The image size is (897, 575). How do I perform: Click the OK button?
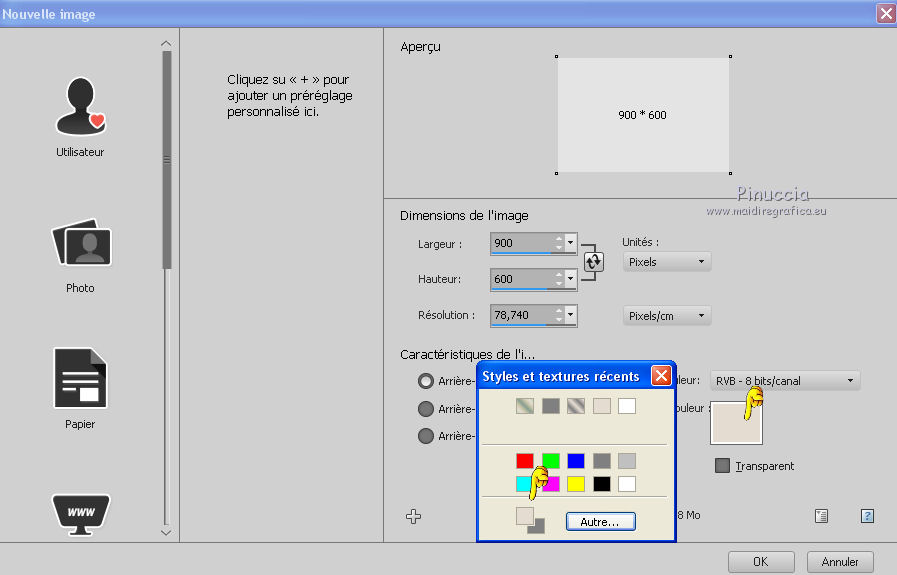click(761, 562)
